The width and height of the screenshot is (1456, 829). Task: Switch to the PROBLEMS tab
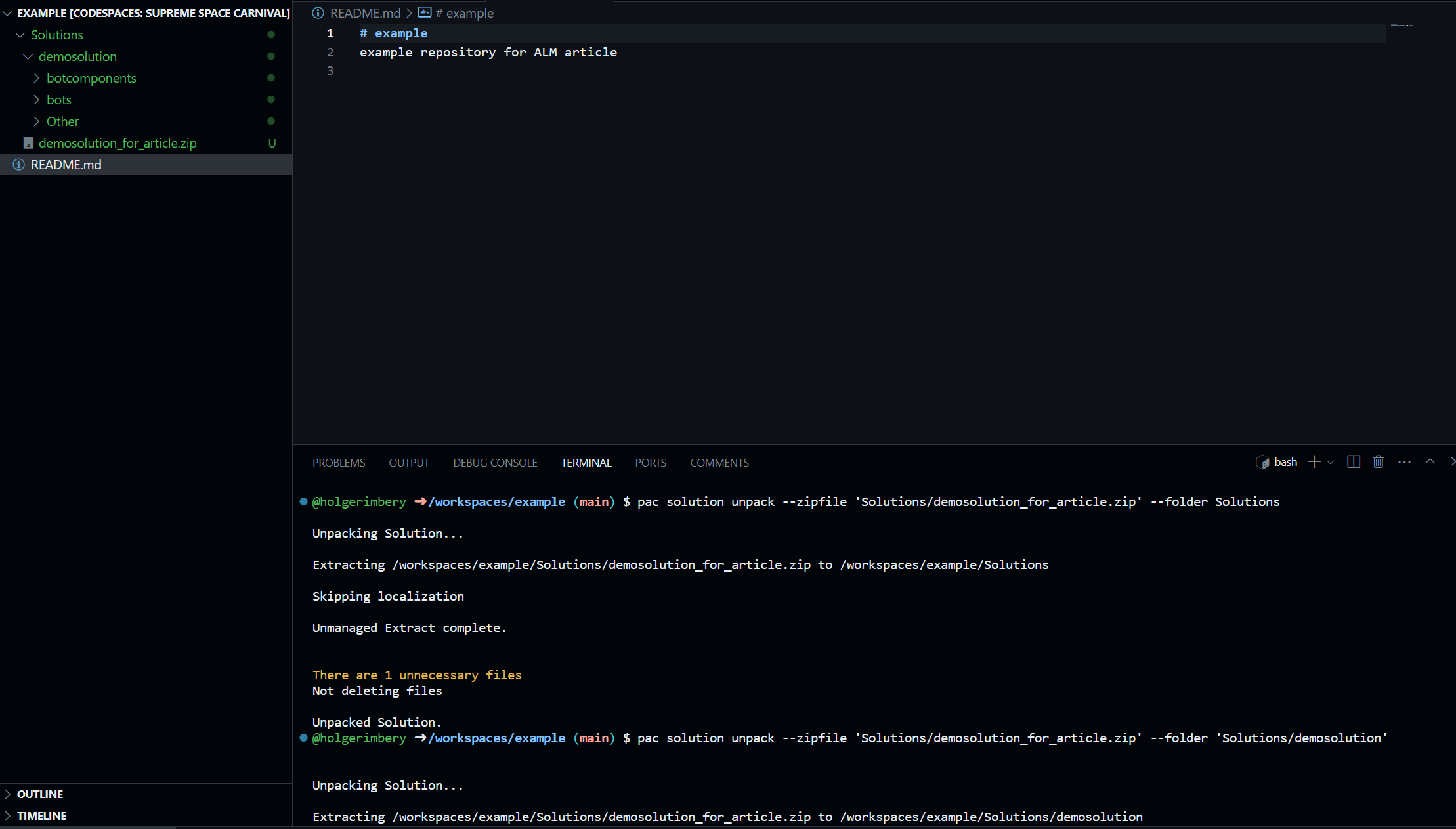[x=339, y=463]
